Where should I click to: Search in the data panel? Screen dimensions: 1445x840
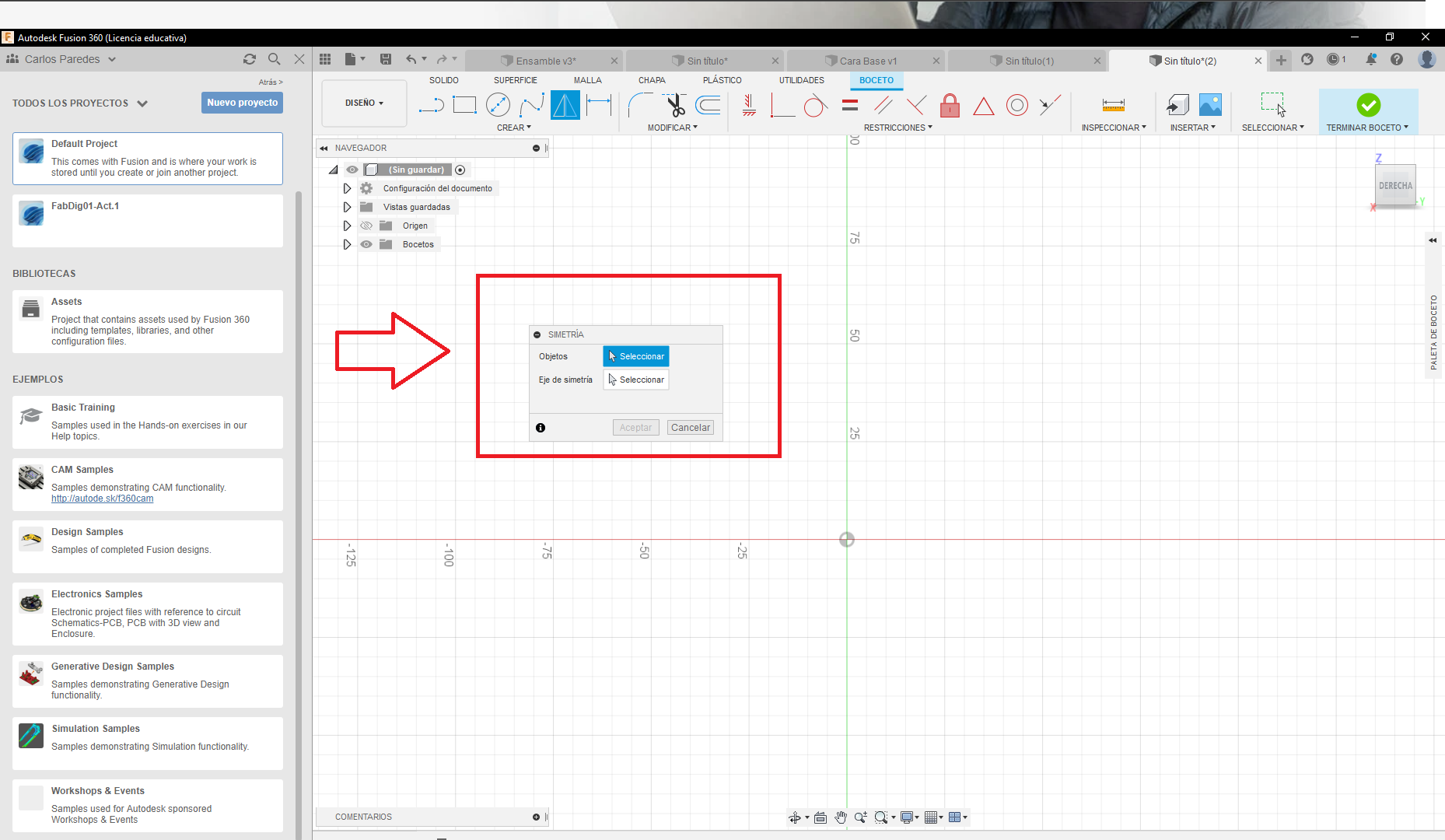click(x=274, y=59)
